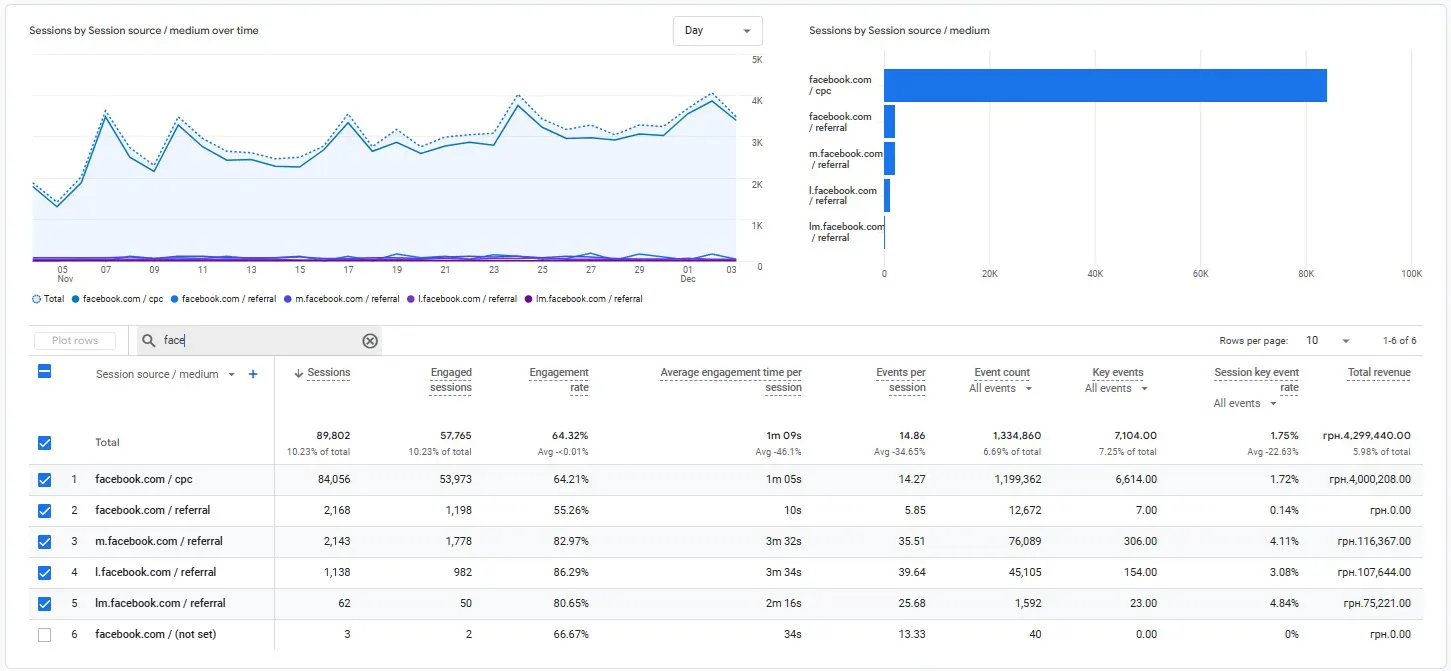1451x671 pixels.
Task: Click the Plot rows button
Action: coord(75,341)
